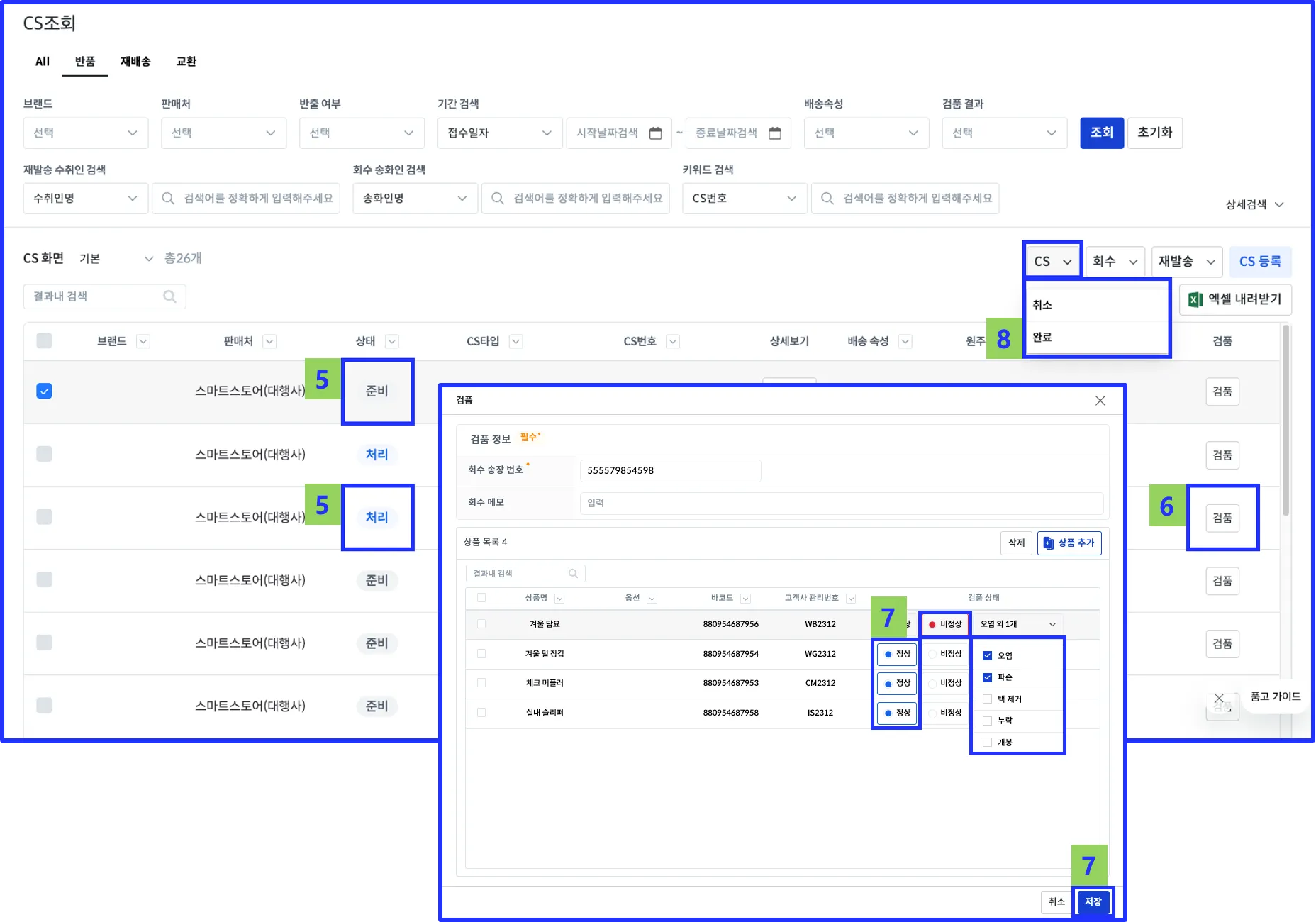Switch to the 반품 tab
The image size is (1316, 922).
pyautogui.click(x=85, y=62)
